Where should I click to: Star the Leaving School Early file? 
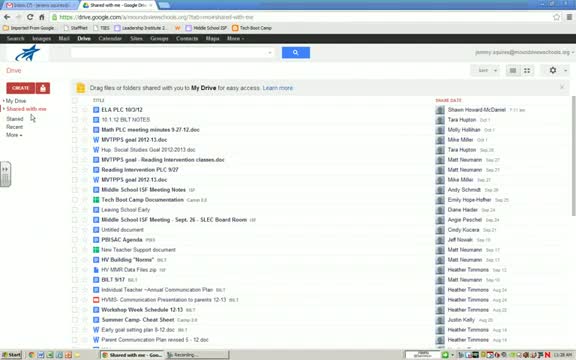[x=84, y=210]
